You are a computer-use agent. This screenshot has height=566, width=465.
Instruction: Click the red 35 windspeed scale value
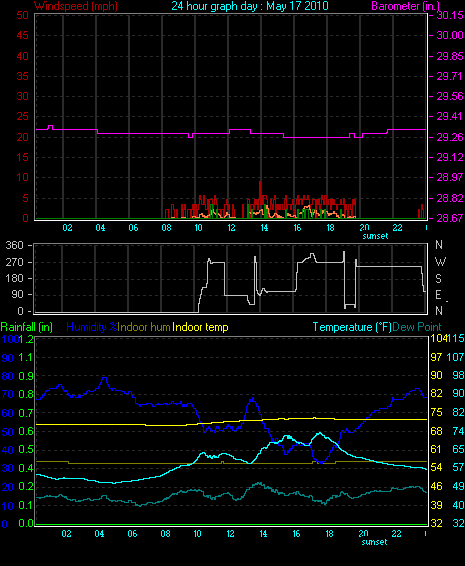pos(22,77)
